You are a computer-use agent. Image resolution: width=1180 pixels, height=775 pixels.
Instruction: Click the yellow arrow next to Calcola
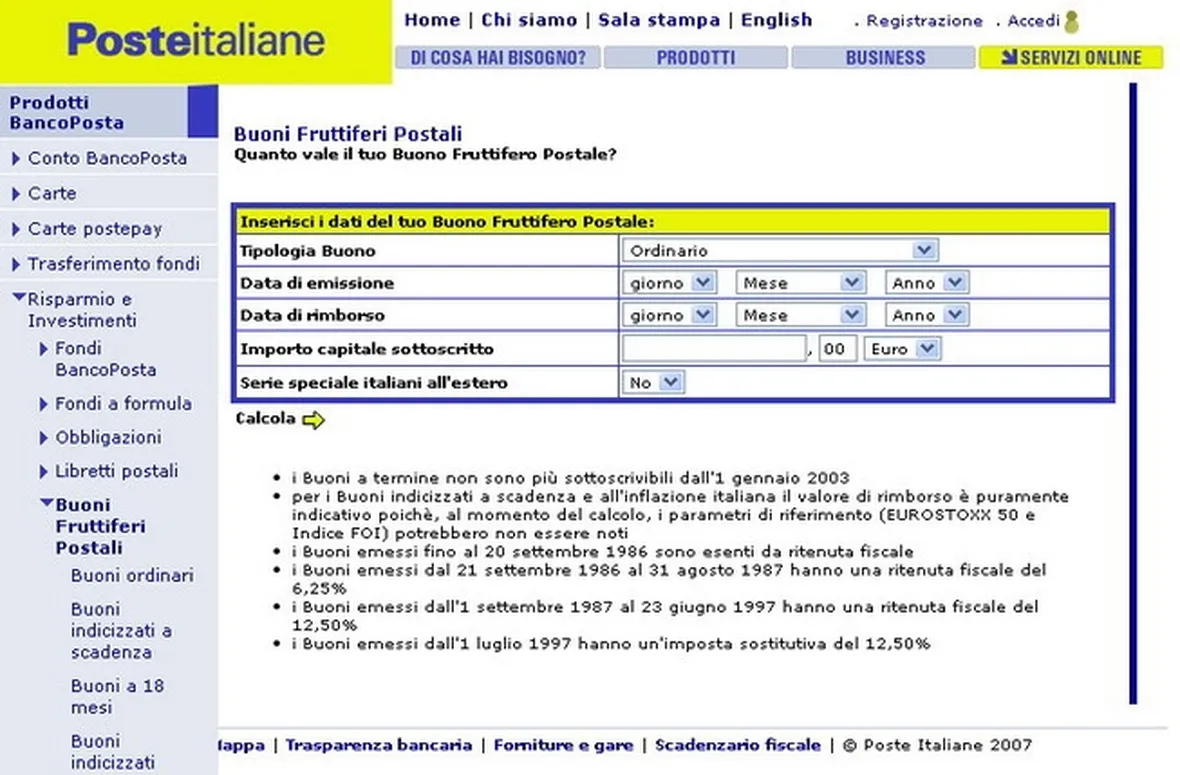pos(313,420)
